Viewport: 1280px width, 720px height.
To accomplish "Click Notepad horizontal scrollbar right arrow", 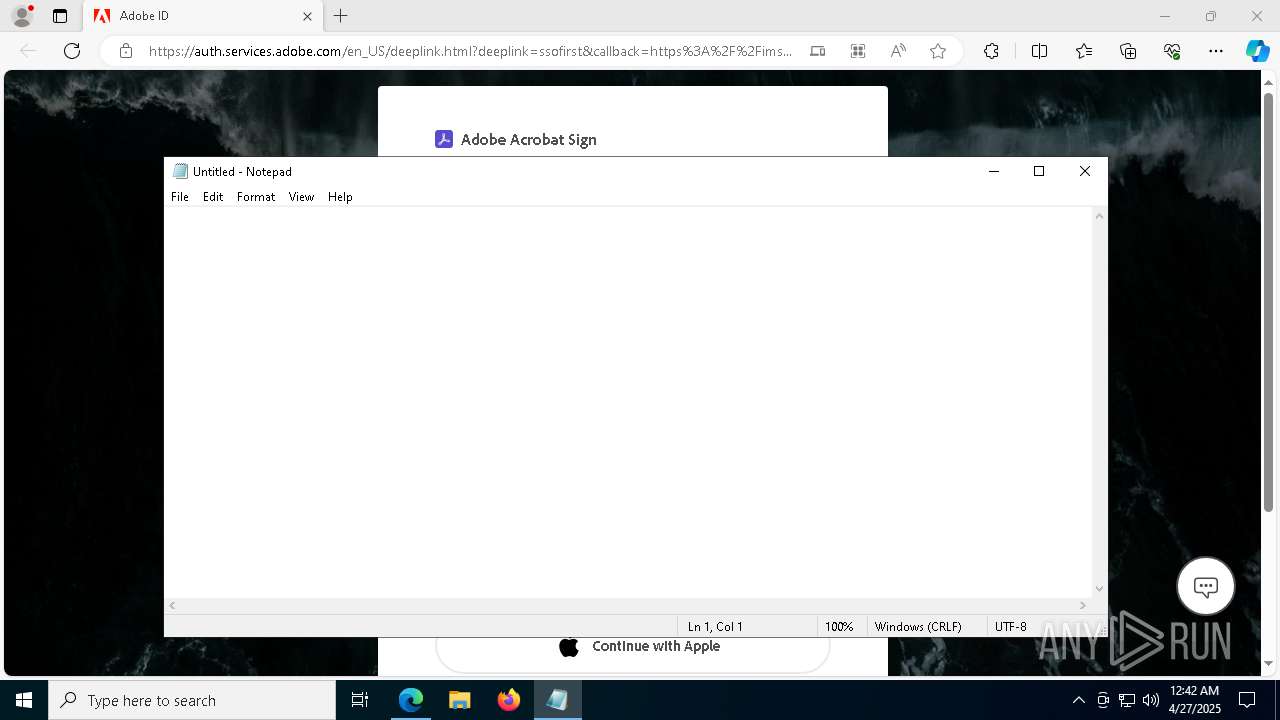I will tap(1083, 605).
